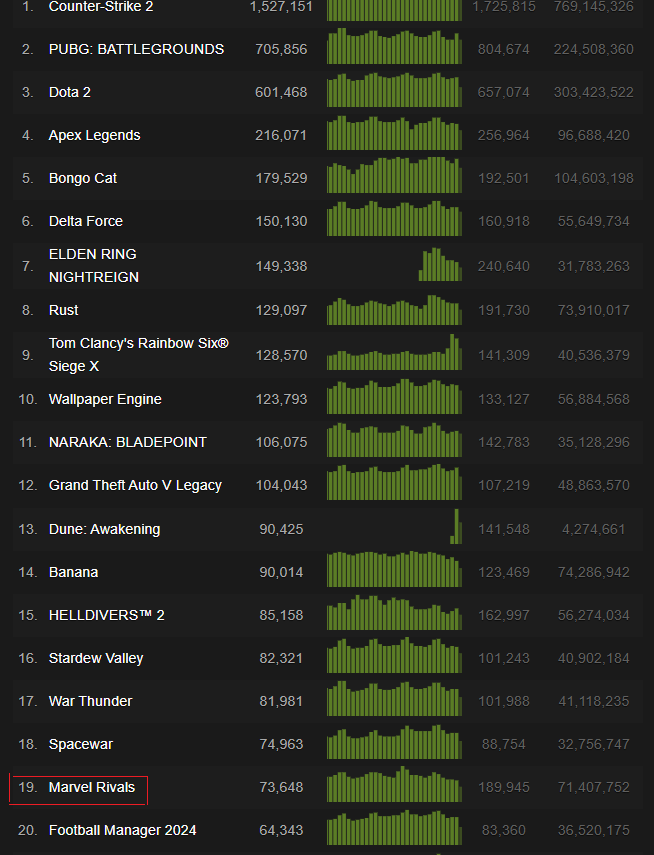Click Dota 2 player trend chart
This screenshot has height=855, width=654.
394,89
